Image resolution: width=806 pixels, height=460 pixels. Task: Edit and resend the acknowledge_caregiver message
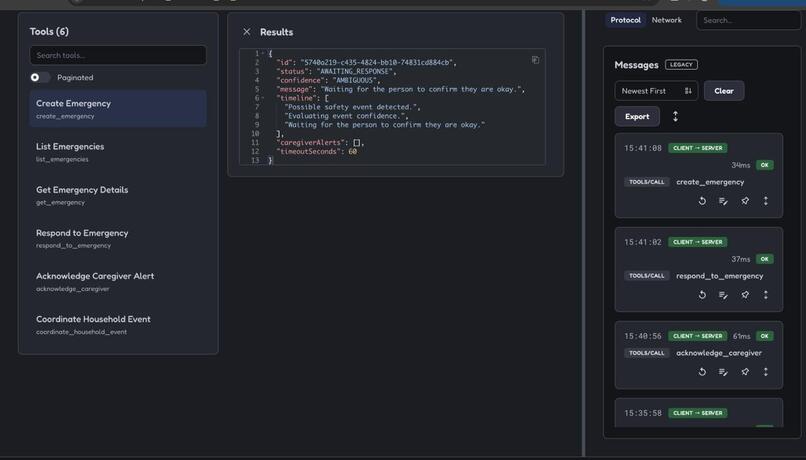tap(723, 372)
